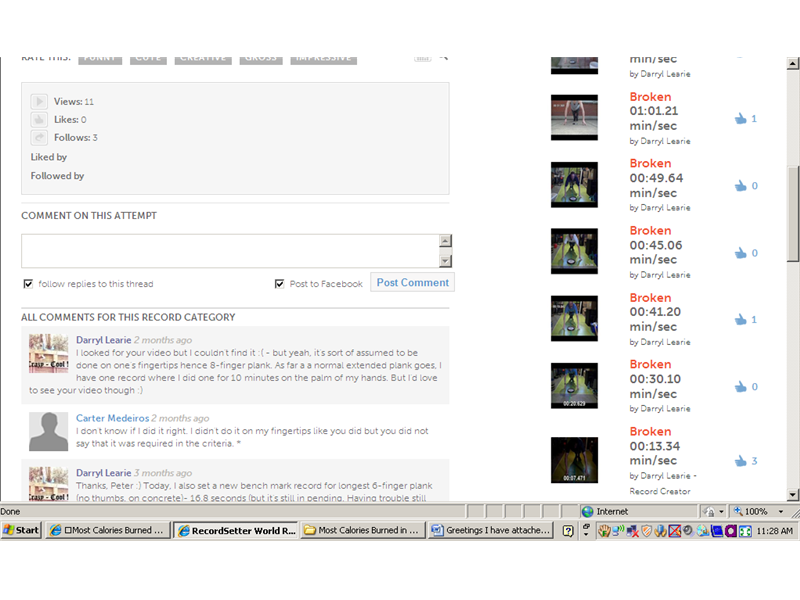
Task: Click the 11:28 AM taskbar clock
Action: click(774, 531)
